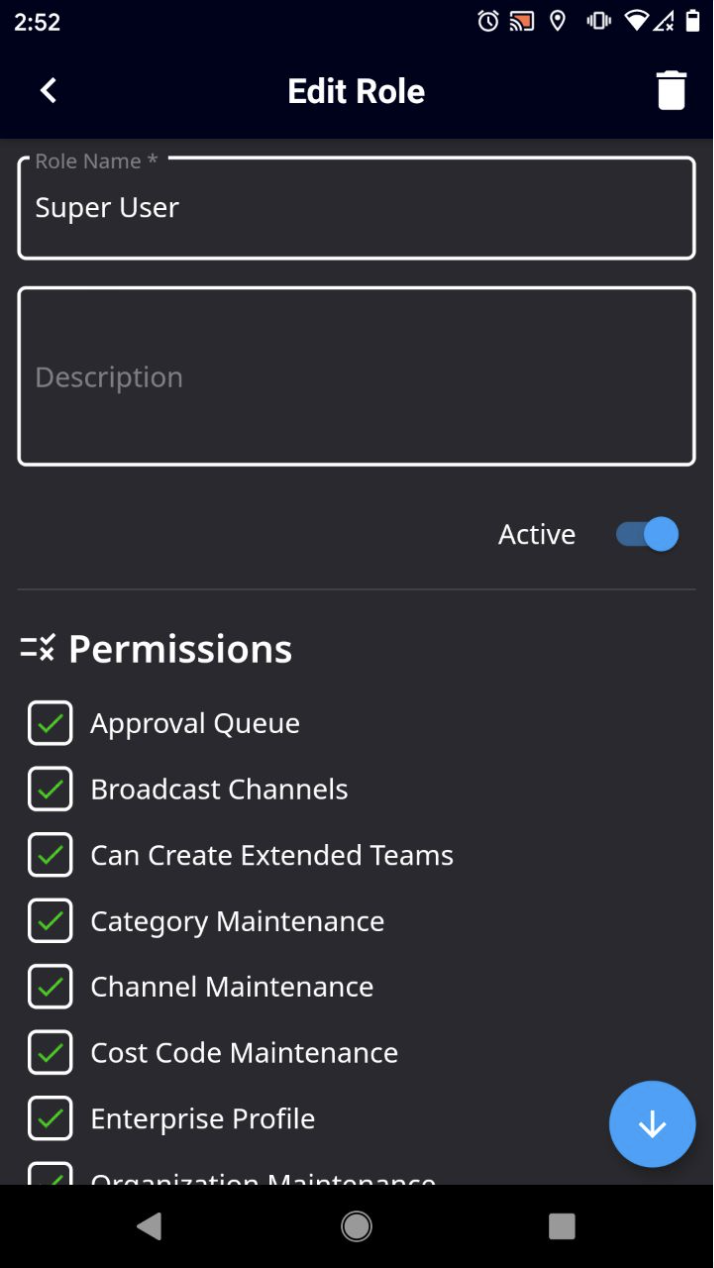Uncheck the Cost Code Maintenance checkbox
Screen dimensions: 714x1268
coord(50,1053)
